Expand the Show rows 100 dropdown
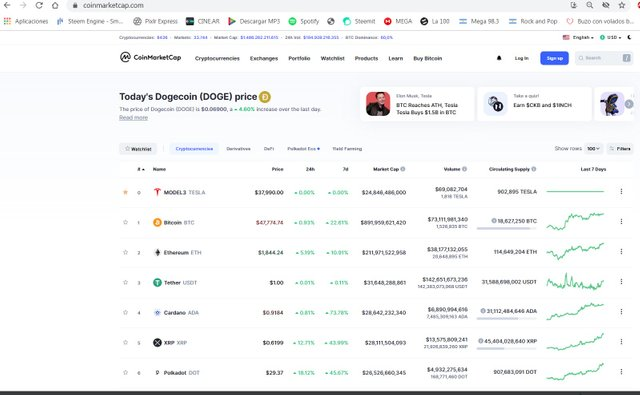This screenshot has height=395, width=640. point(593,149)
